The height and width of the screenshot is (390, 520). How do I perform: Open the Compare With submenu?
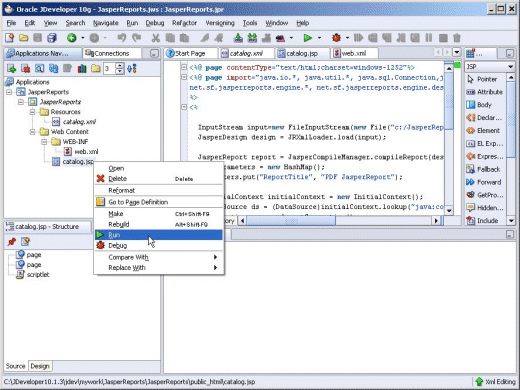click(x=159, y=257)
